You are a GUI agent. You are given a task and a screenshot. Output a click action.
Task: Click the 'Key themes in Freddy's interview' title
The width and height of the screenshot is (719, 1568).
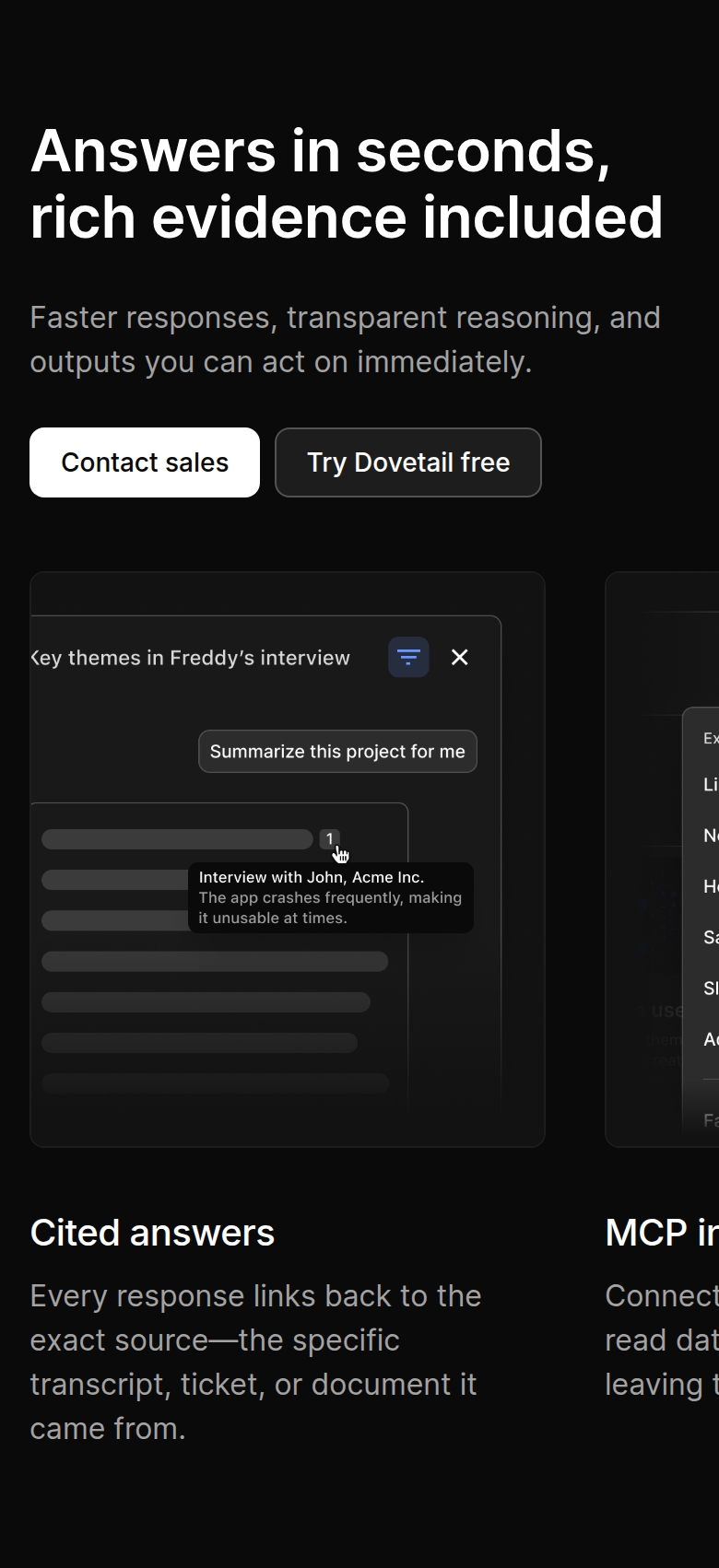191,658
